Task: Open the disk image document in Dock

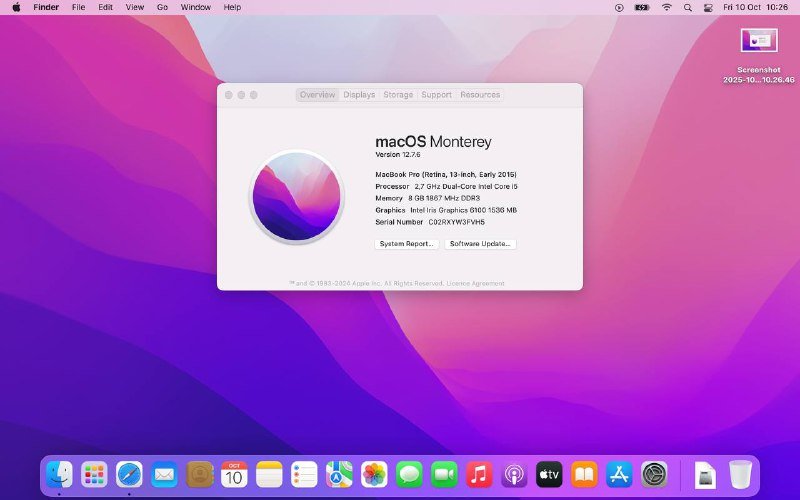Action: coord(705,475)
